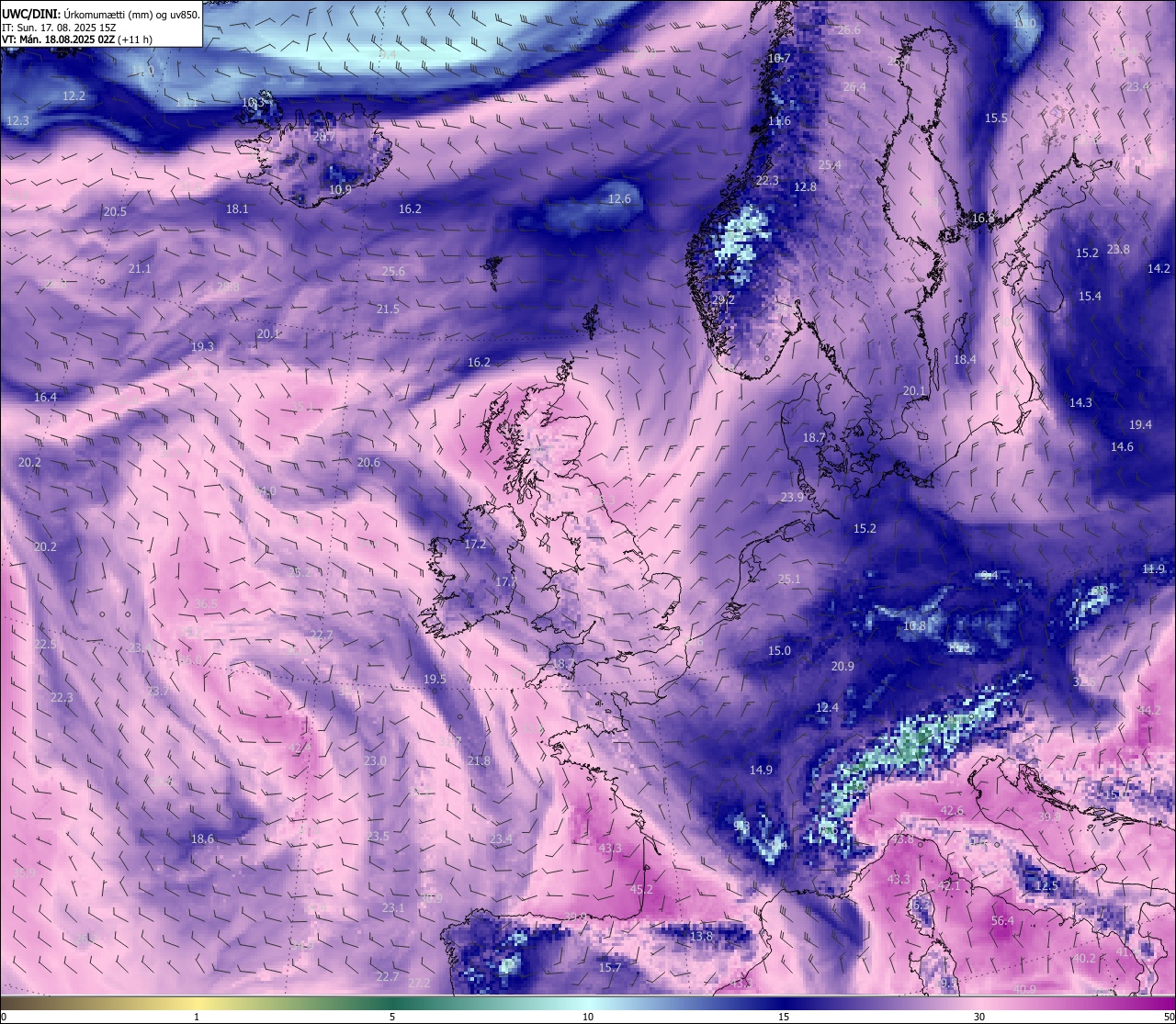Click the map value '20.9'
The width and height of the screenshot is (1176, 1024).
[842, 667]
